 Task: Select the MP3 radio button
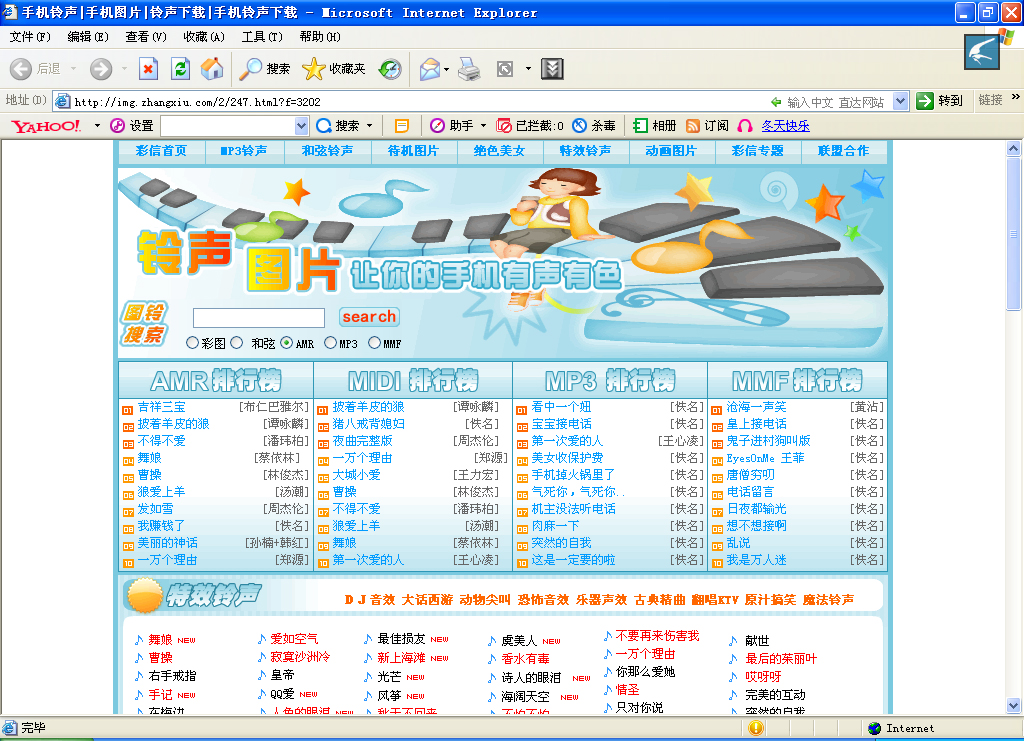coord(330,343)
